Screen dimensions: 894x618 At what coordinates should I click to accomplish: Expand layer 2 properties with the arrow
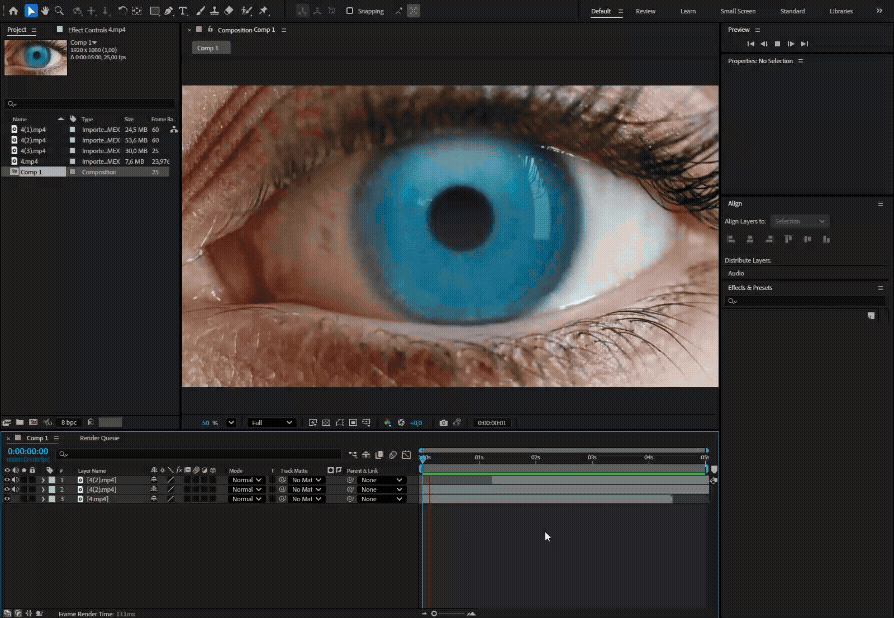pyautogui.click(x=42, y=489)
